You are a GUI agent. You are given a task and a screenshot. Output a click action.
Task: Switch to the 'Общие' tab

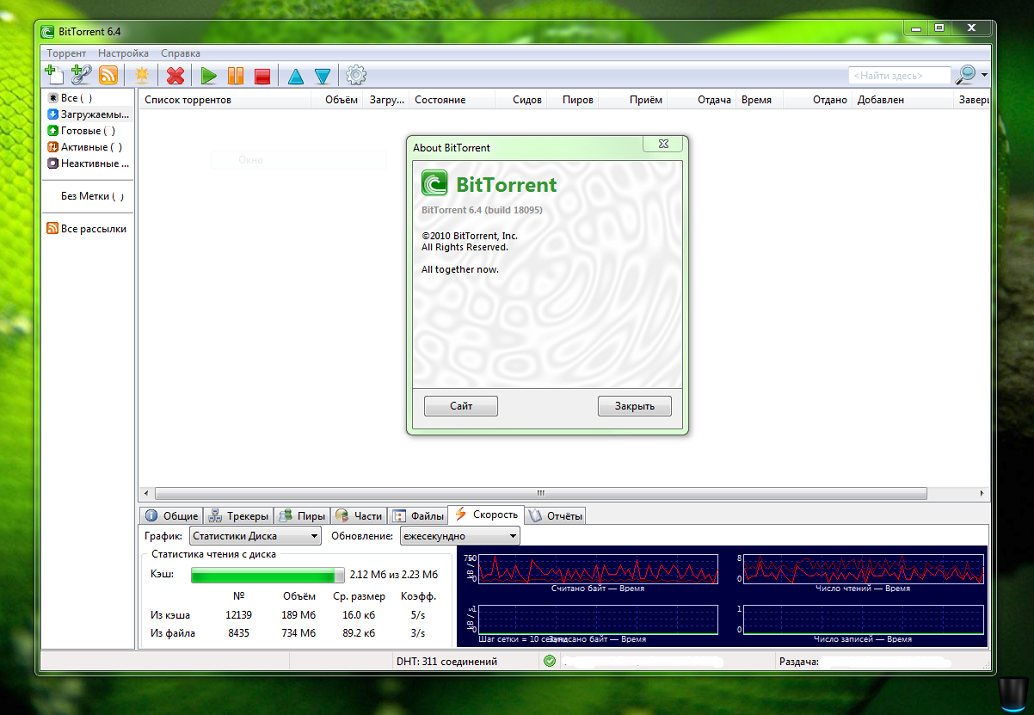[171, 516]
